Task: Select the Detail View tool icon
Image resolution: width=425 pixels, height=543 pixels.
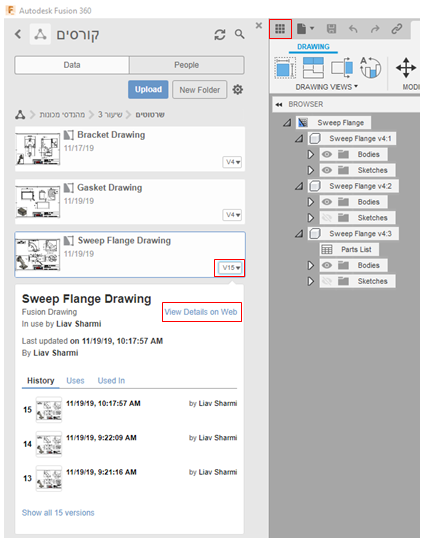Action: [370, 68]
